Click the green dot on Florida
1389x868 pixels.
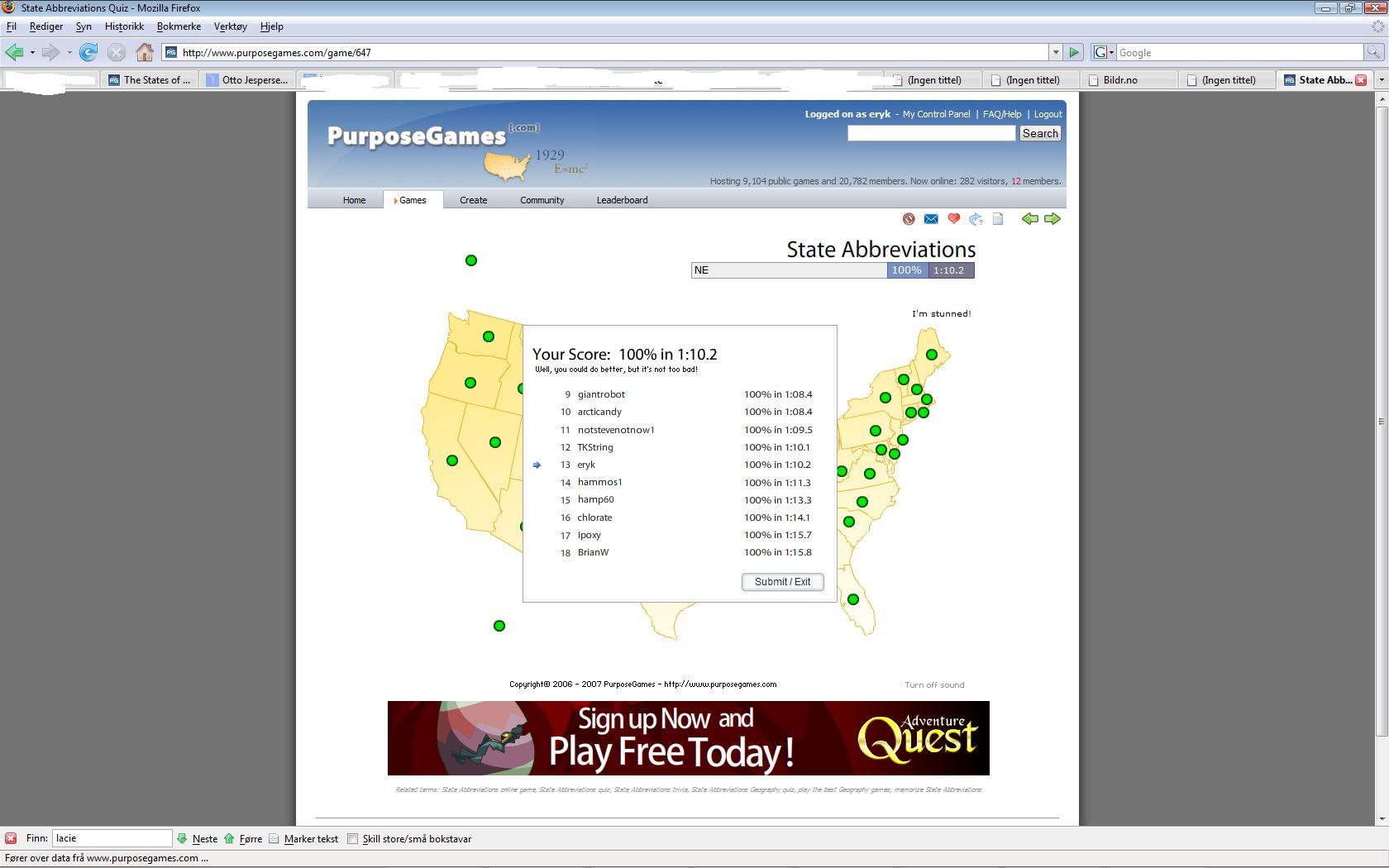(x=853, y=599)
